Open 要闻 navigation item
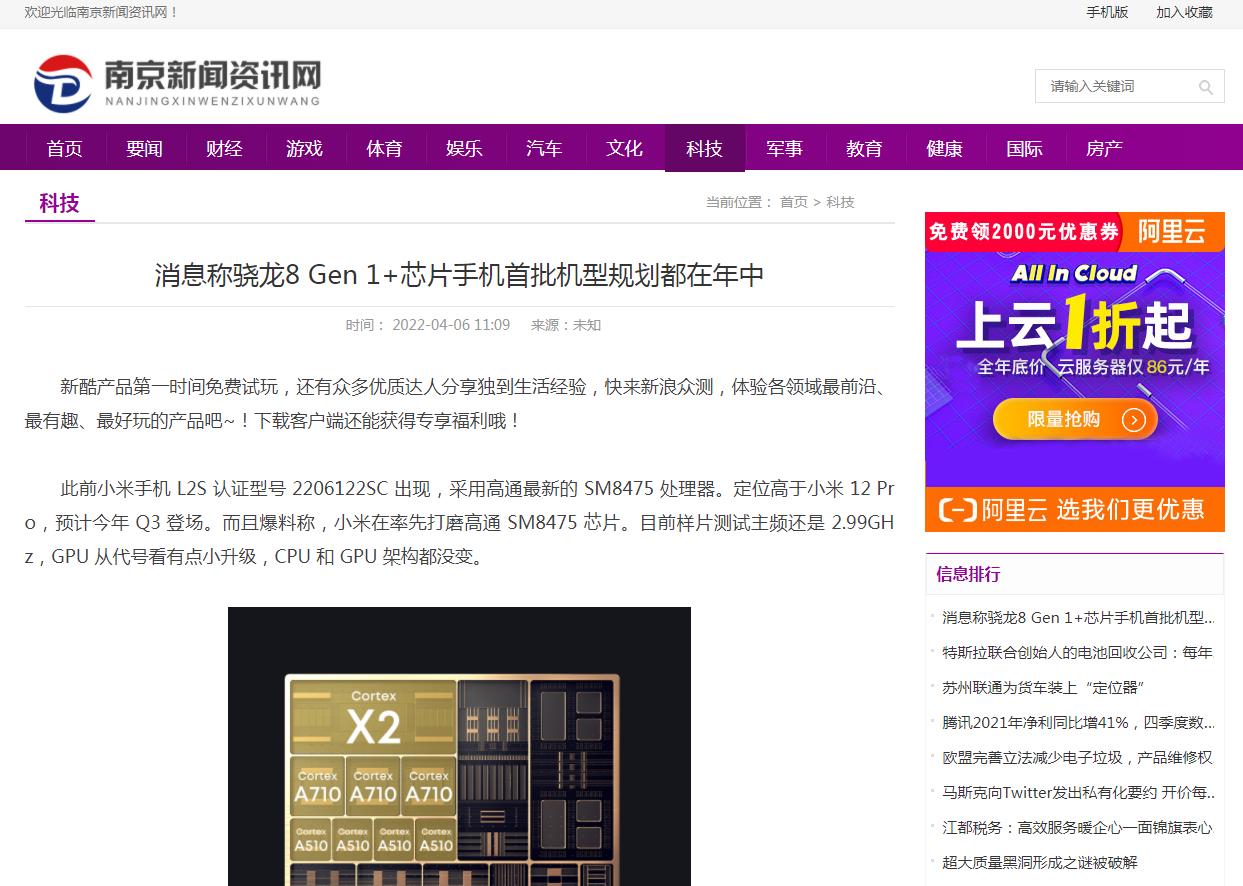 (x=145, y=148)
